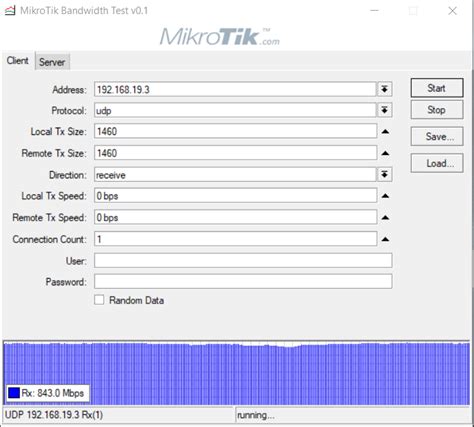Enable the Random Data checkbox
This screenshot has width=474, height=427.
(99, 300)
